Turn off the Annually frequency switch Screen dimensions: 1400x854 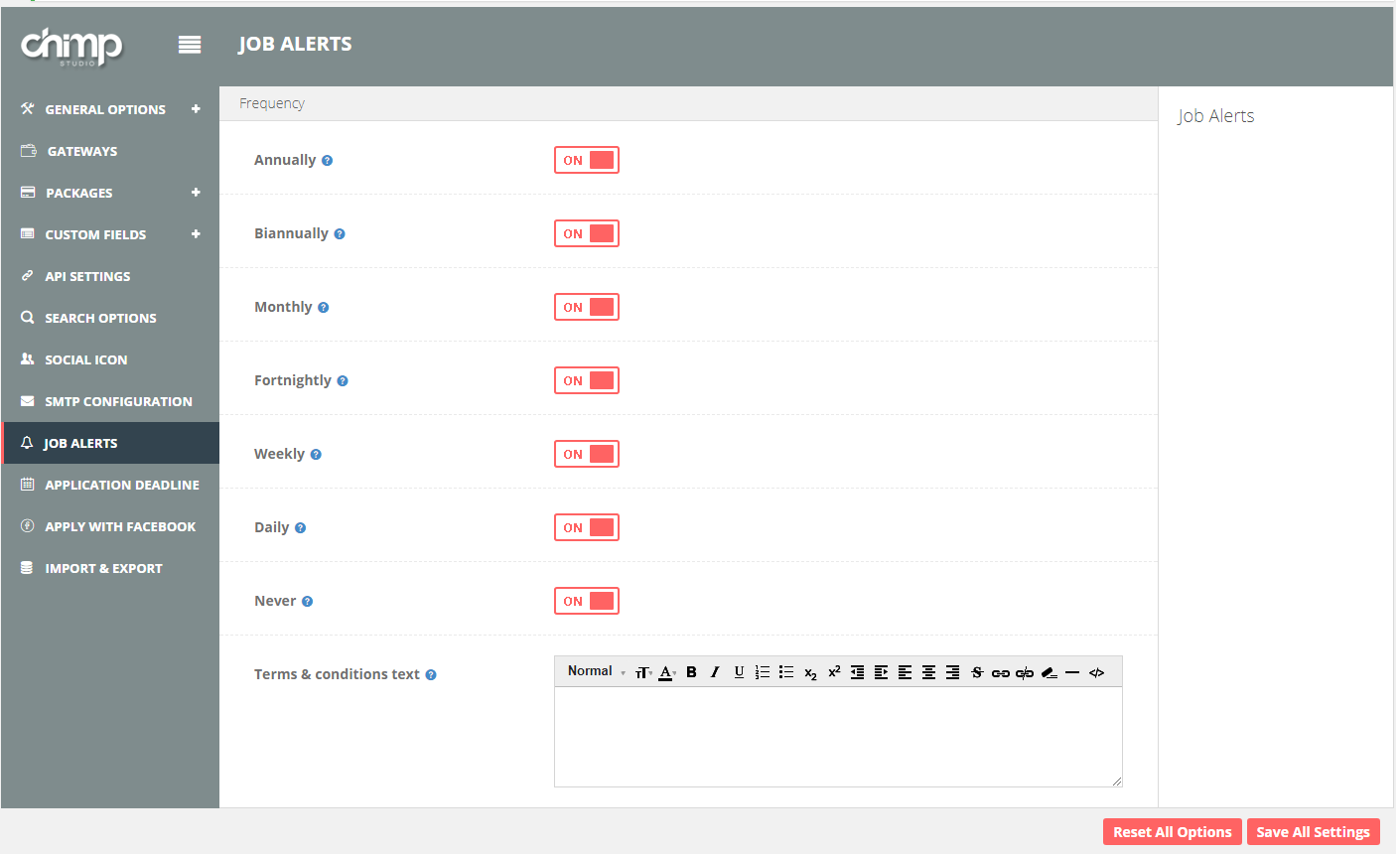(587, 160)
